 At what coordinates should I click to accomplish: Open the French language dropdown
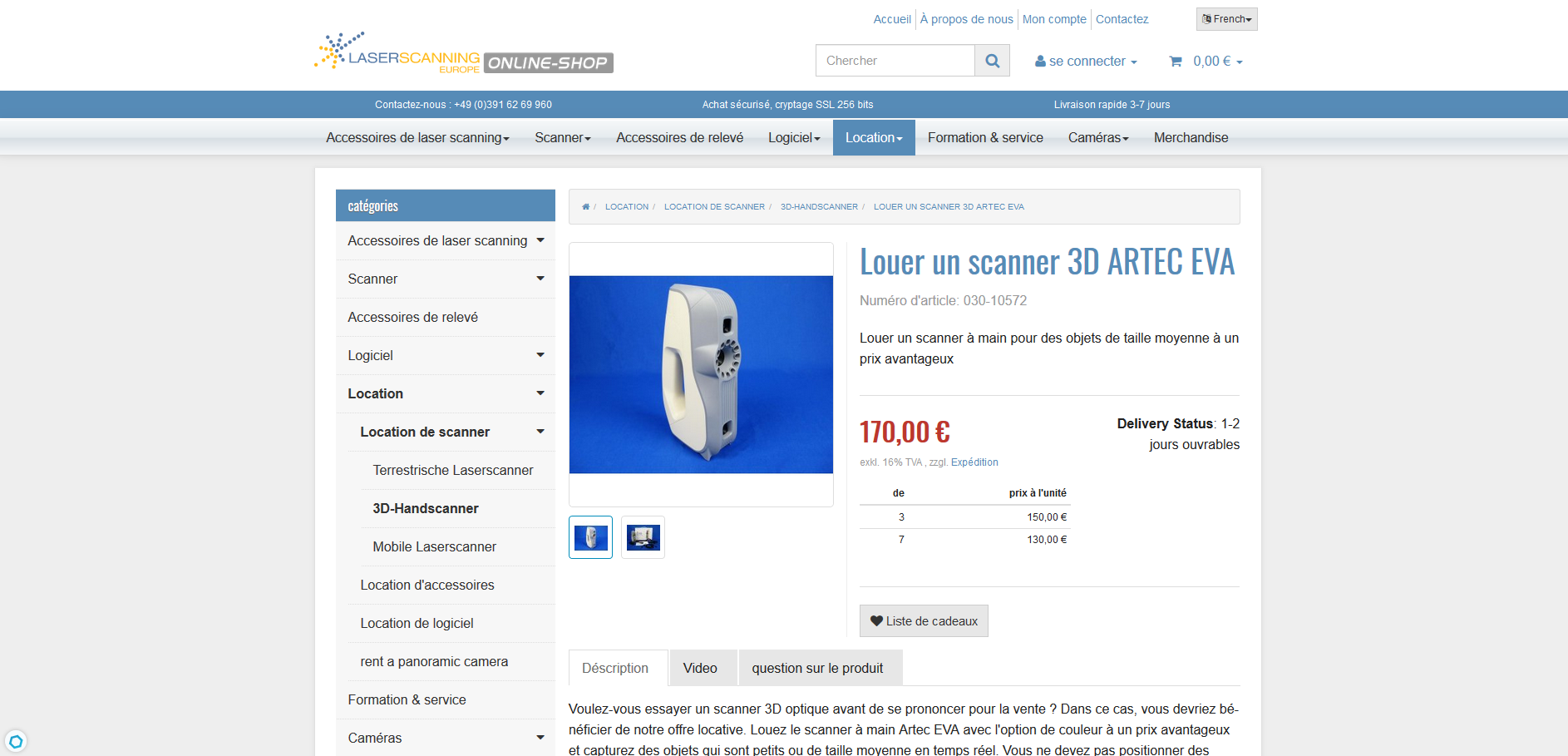coord(1226,19)
